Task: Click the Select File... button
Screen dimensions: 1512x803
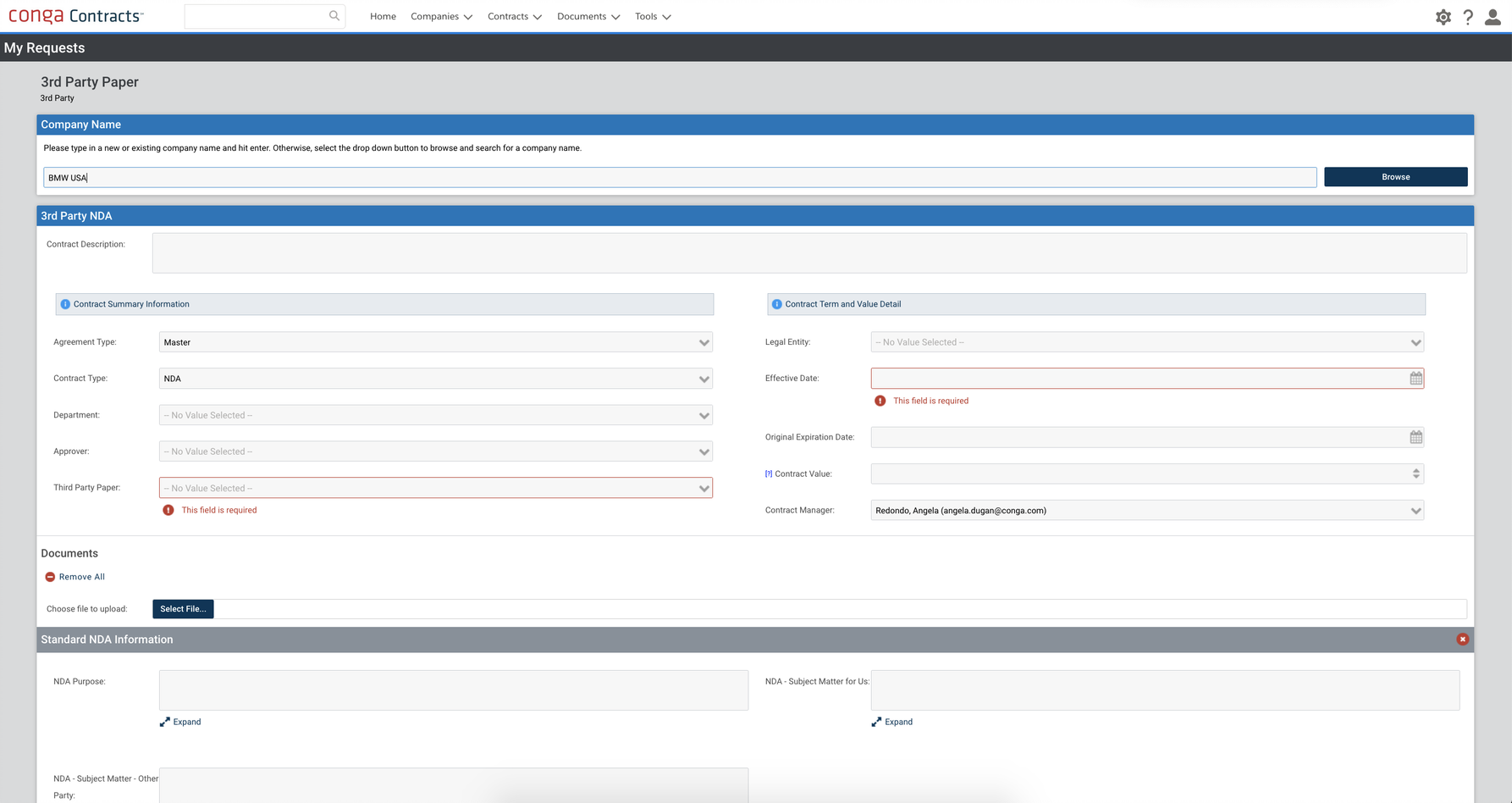Action: click(183, 609)
